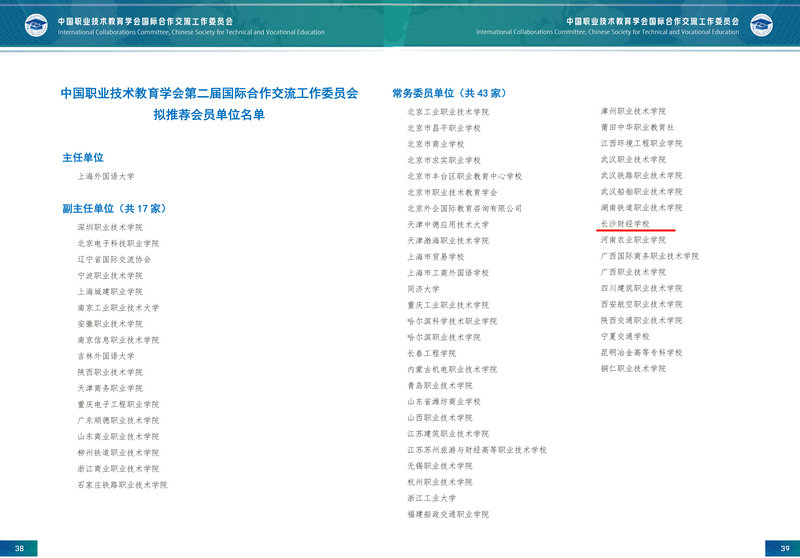The width and height of the screenshot is (800, 558).
Task: Click the entry '陕西交通职业技术学院'
Action: 641,320
